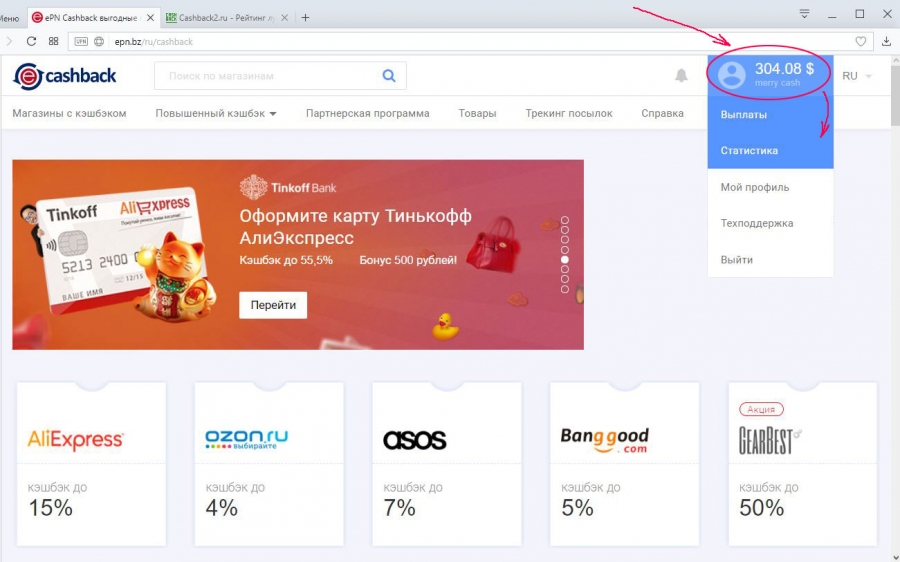Viewport: 900px width, 562px height.
Task: Open Трекинг посылок page
Action: coord(569,113)
